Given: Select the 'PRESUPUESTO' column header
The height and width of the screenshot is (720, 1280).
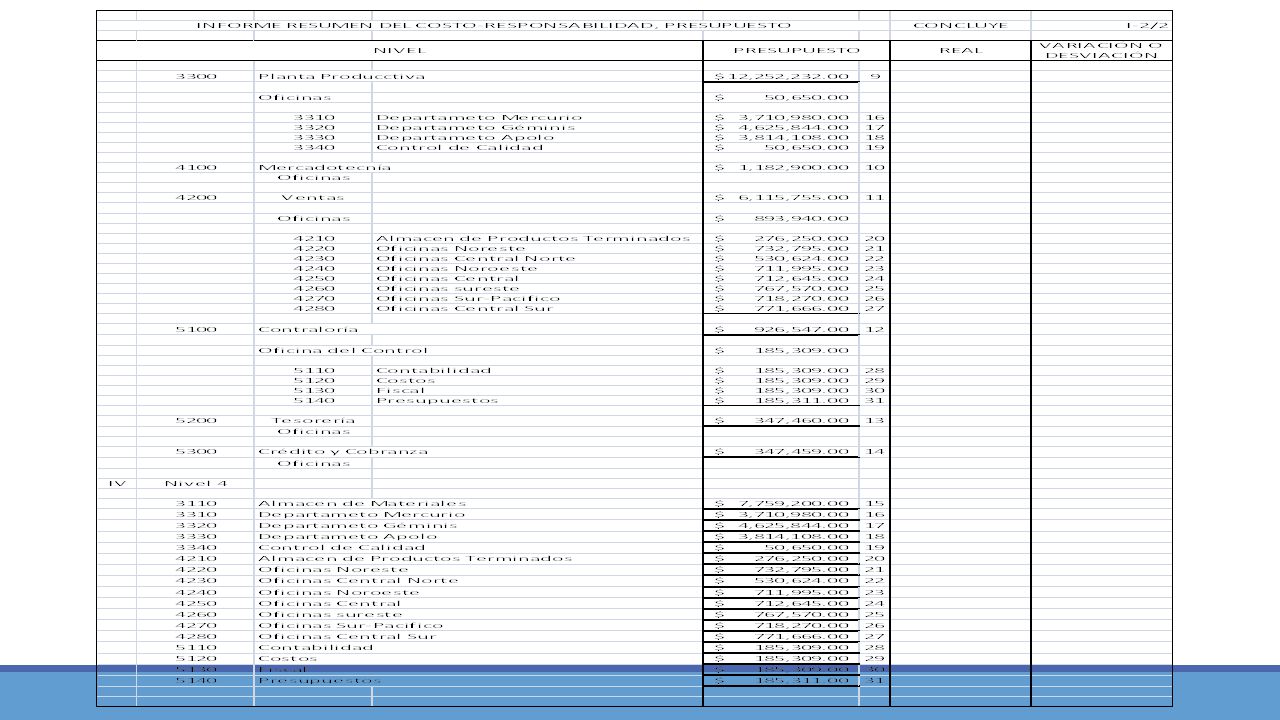Looking at the screenshot, I should point(797,50).
